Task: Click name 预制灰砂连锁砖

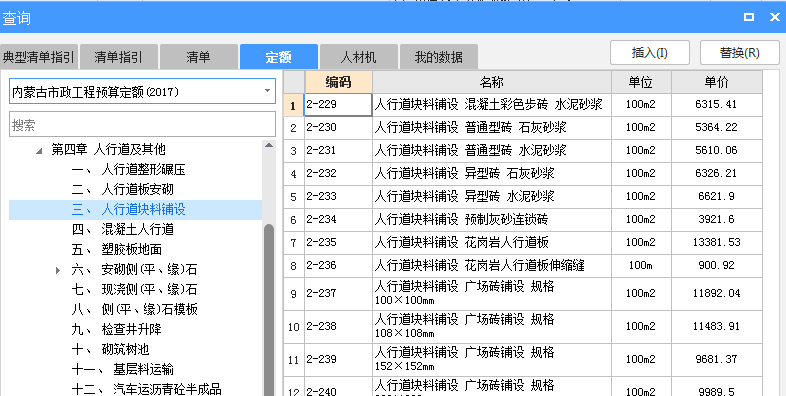Action: coord(506,220)
